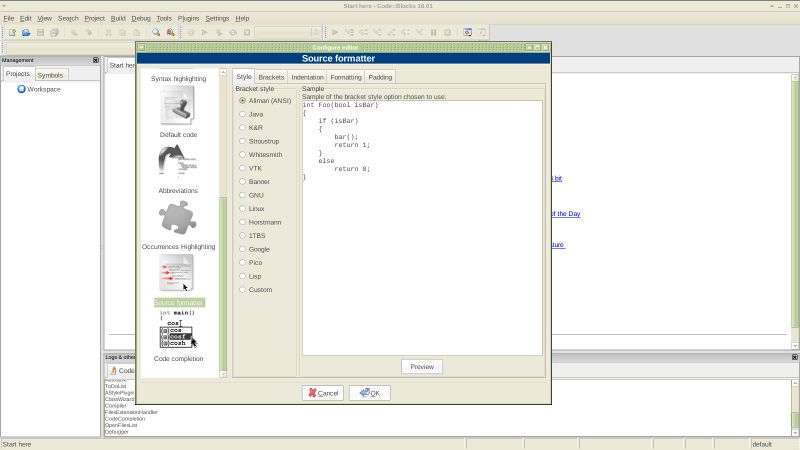Select Allman (ANSI) bracket style

click(x=265, y=101)
